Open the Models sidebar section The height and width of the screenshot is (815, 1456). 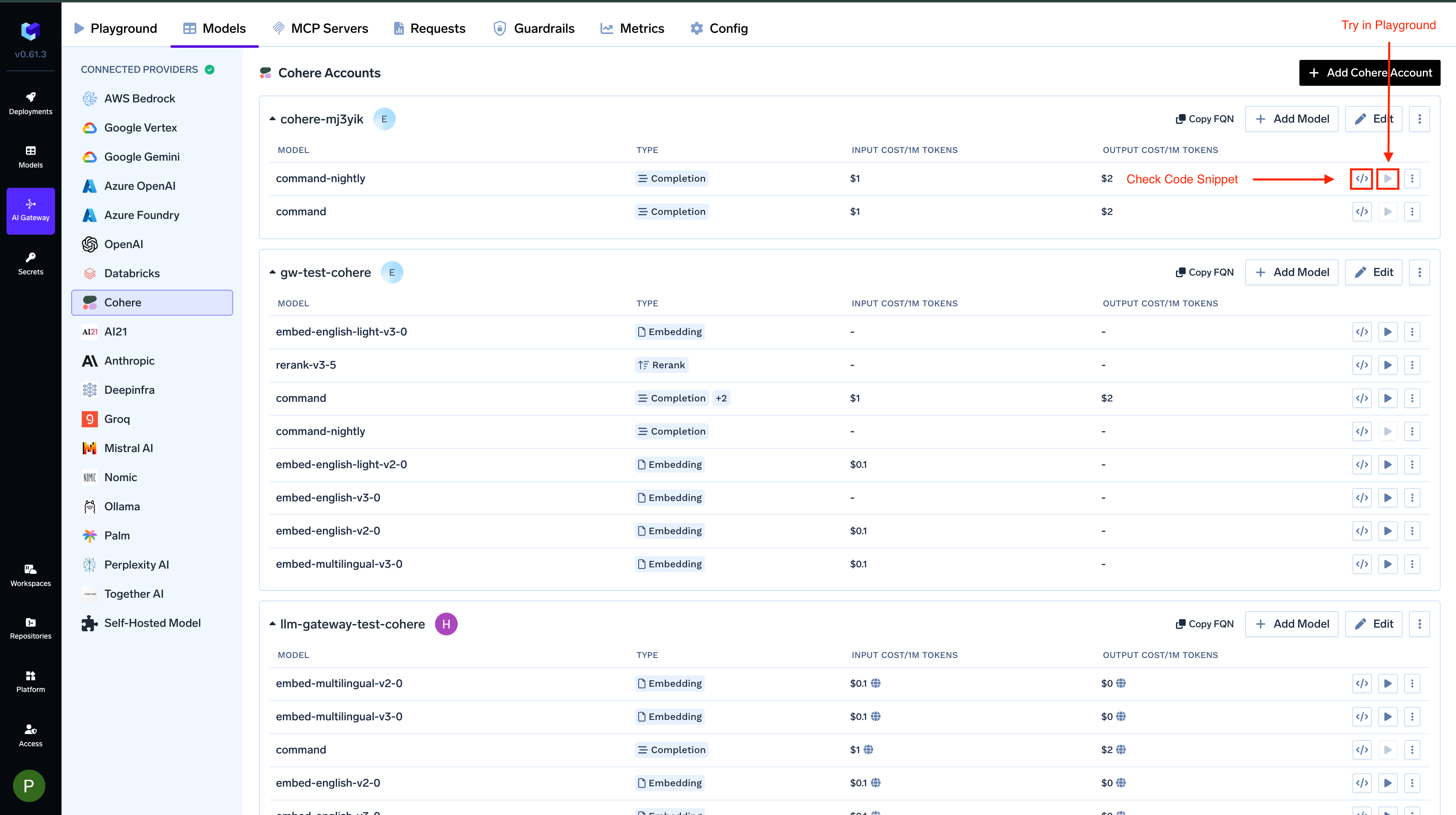click(x=30, y=157)
